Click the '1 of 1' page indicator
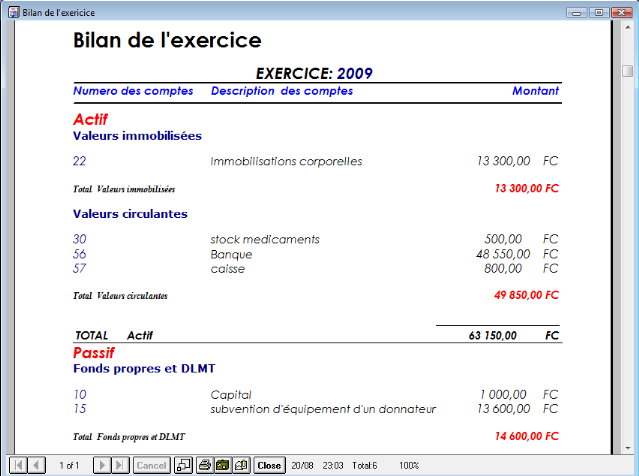The image size is (639, 476). pos(69,465)
